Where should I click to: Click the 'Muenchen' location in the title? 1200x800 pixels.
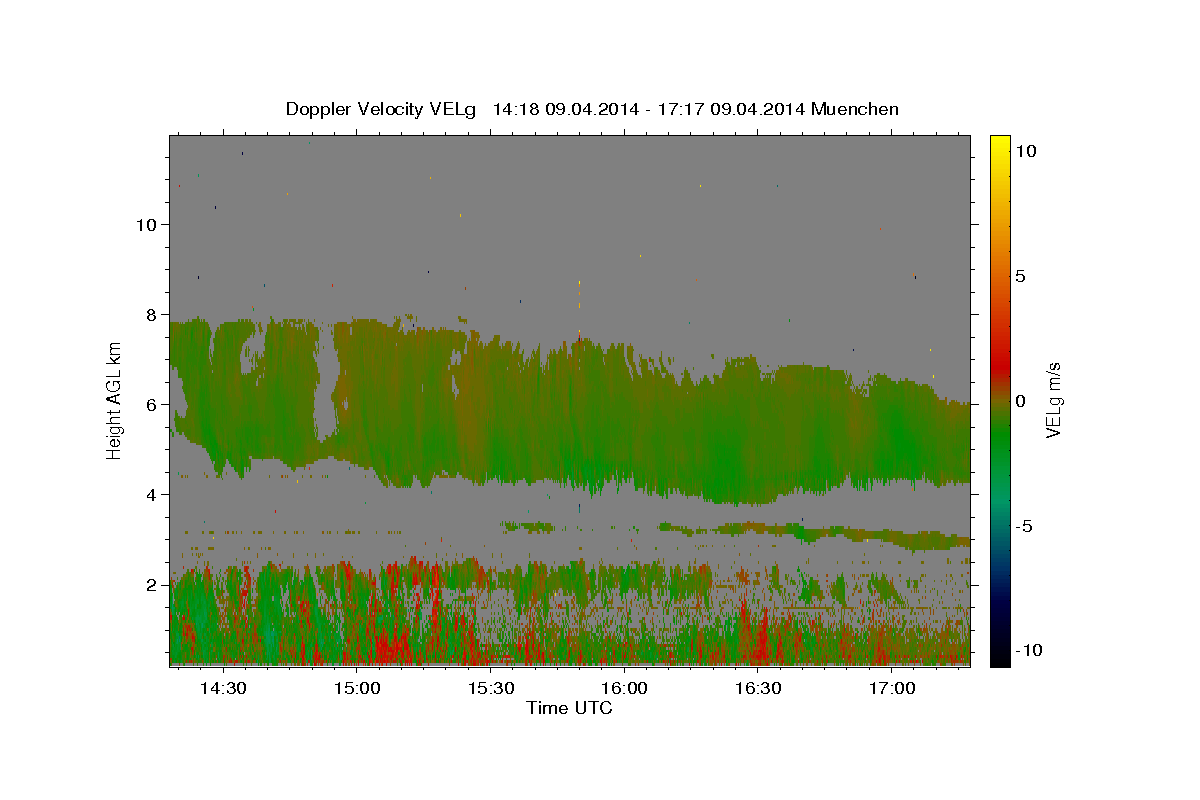855,109
